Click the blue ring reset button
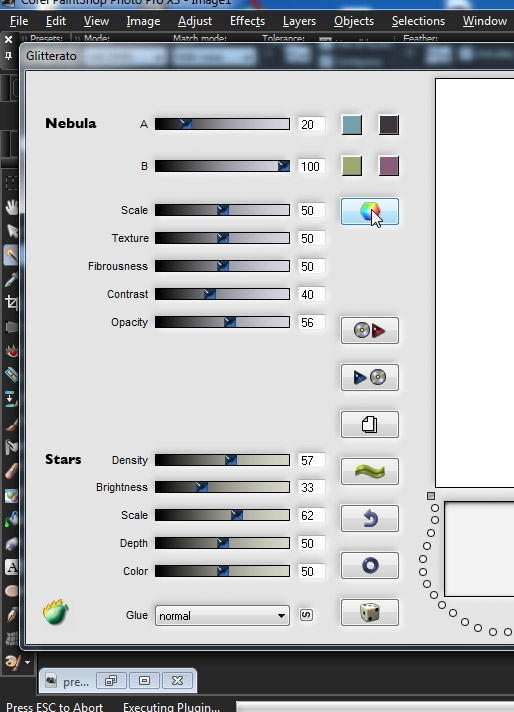The image size is (514, 712). click(370, 565)
